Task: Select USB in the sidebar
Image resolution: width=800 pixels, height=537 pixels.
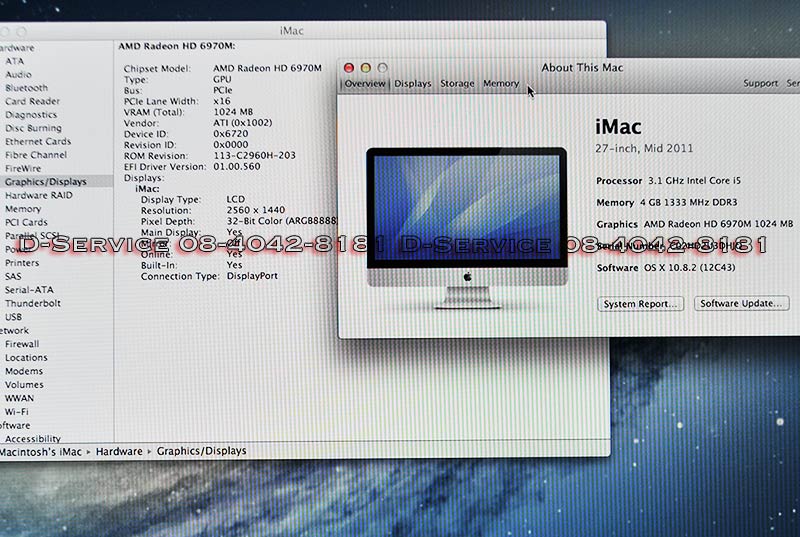Action: pyautogui.click(x=13, y=317)
